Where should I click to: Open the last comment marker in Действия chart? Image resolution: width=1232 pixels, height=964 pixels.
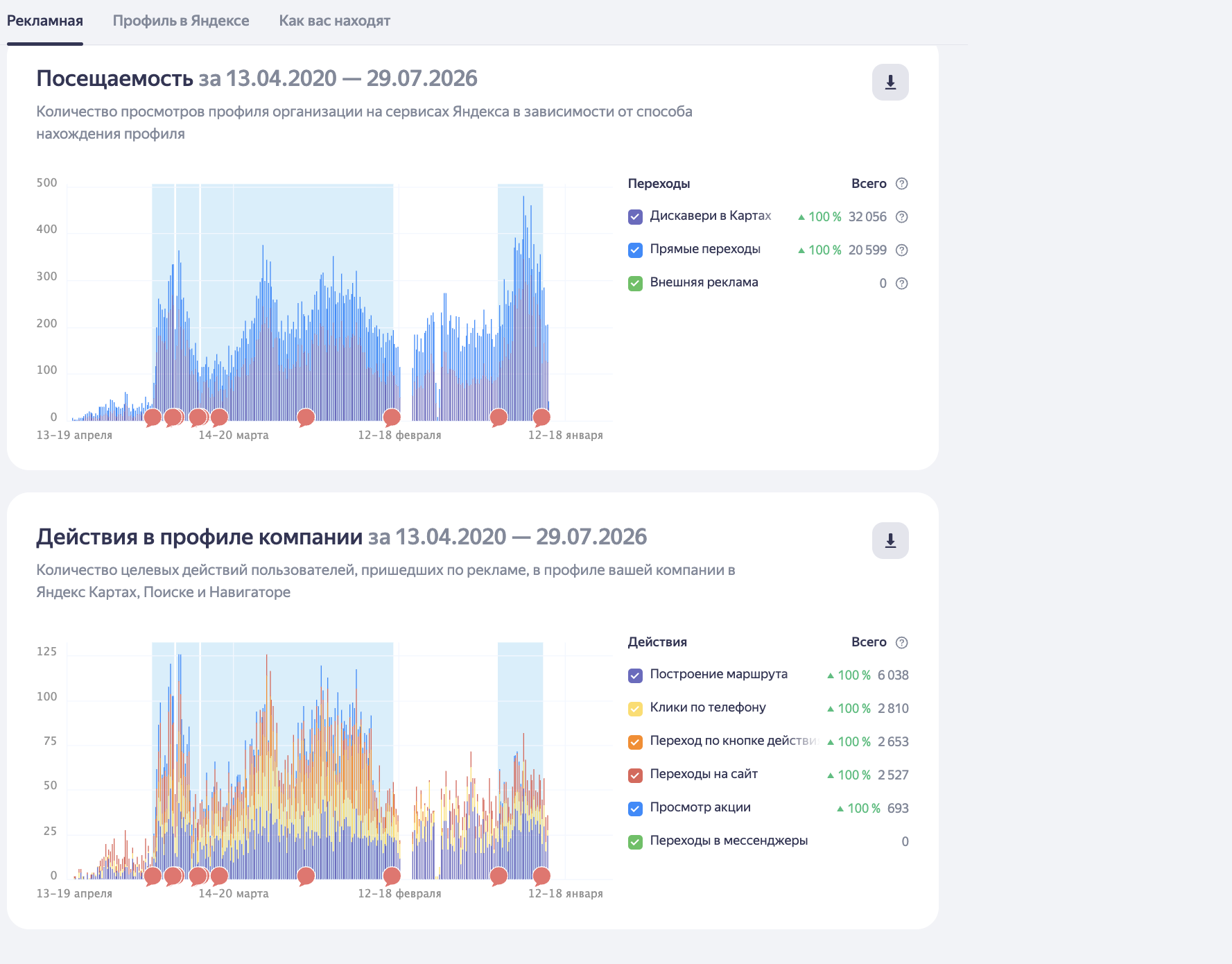[x=541, y=876]
